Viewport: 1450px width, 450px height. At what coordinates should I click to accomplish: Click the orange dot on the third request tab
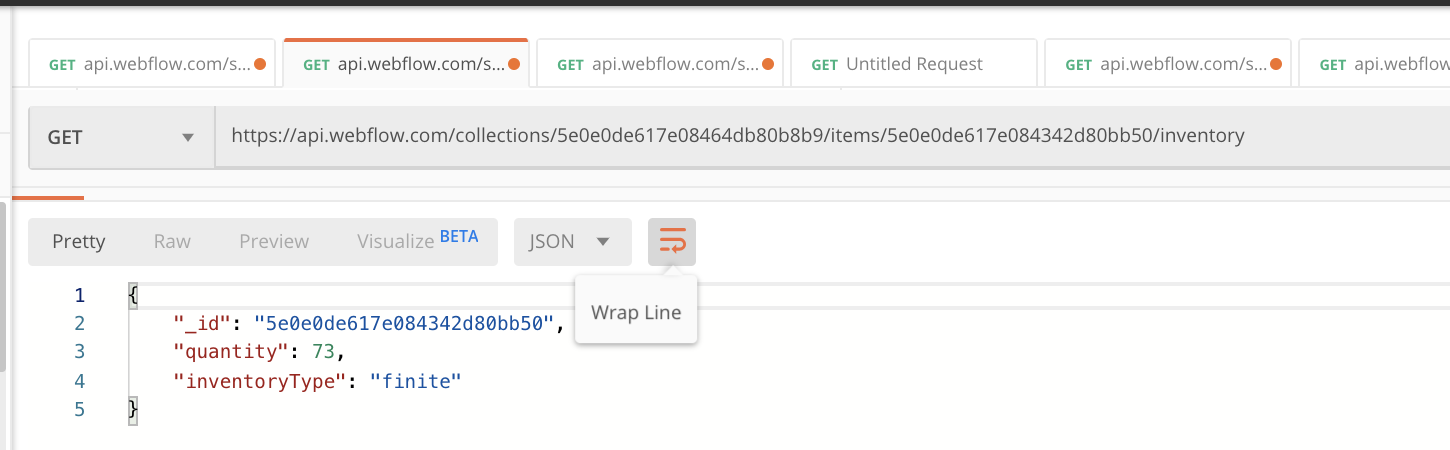tap(768, 65)
